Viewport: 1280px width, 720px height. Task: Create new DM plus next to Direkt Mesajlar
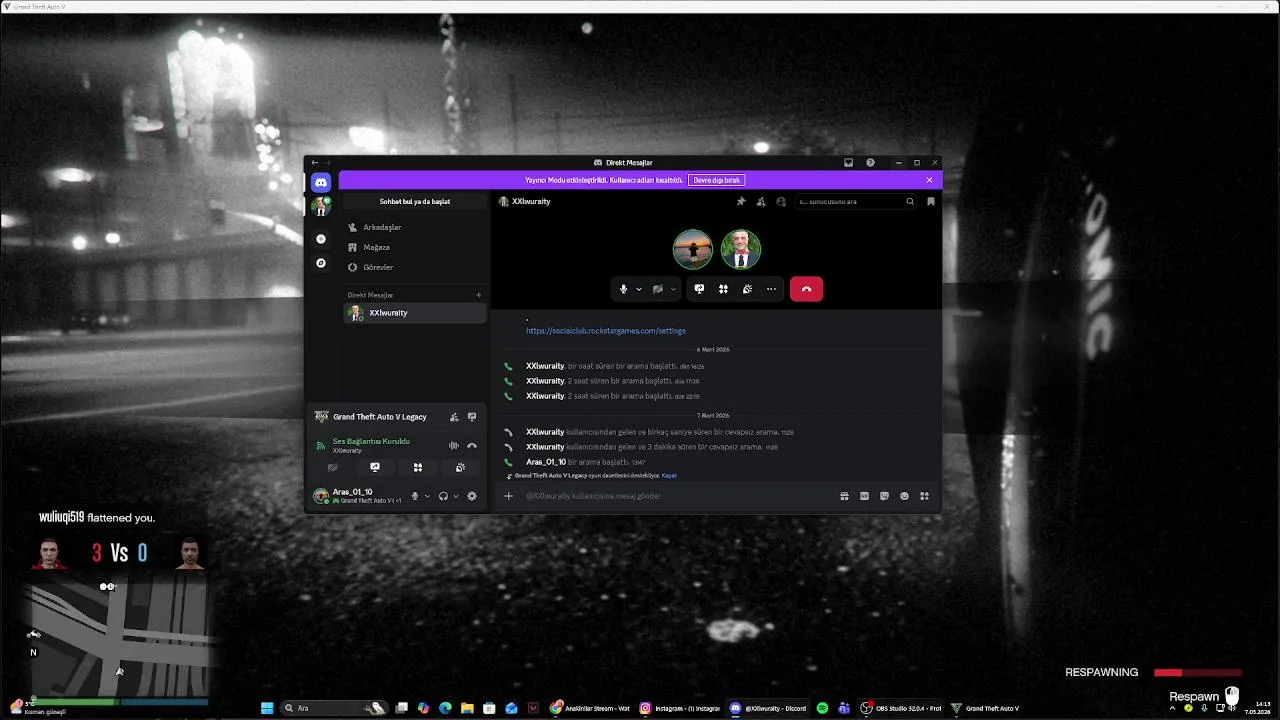coord(478,295)
